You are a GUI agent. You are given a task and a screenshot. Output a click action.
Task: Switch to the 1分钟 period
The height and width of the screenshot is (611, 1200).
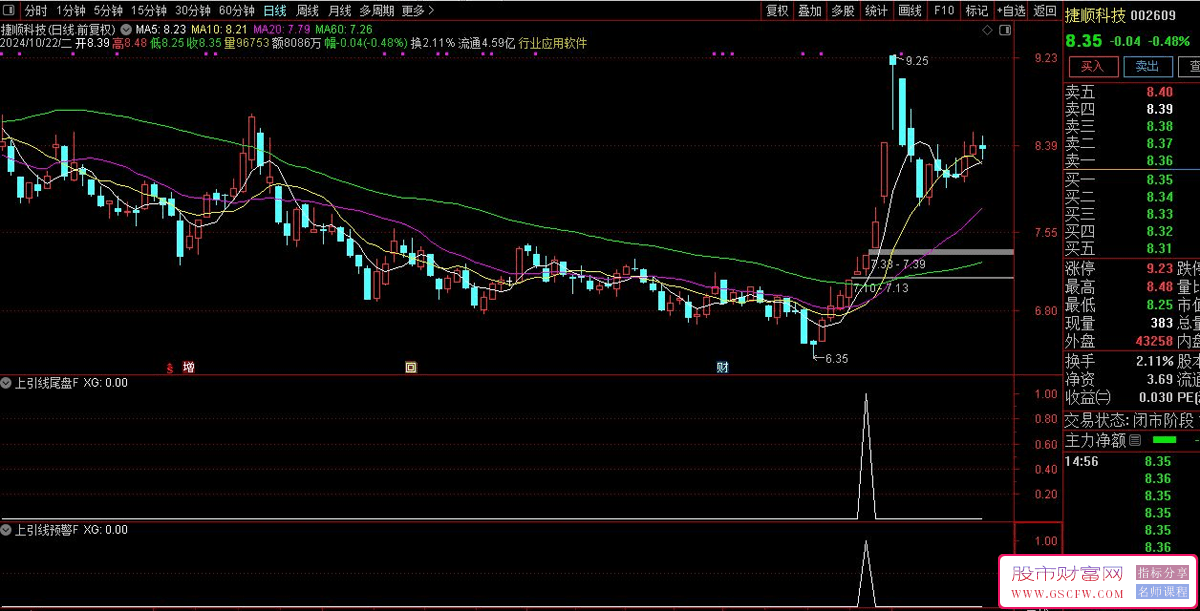pyautogui.click(x=71, y=11)
